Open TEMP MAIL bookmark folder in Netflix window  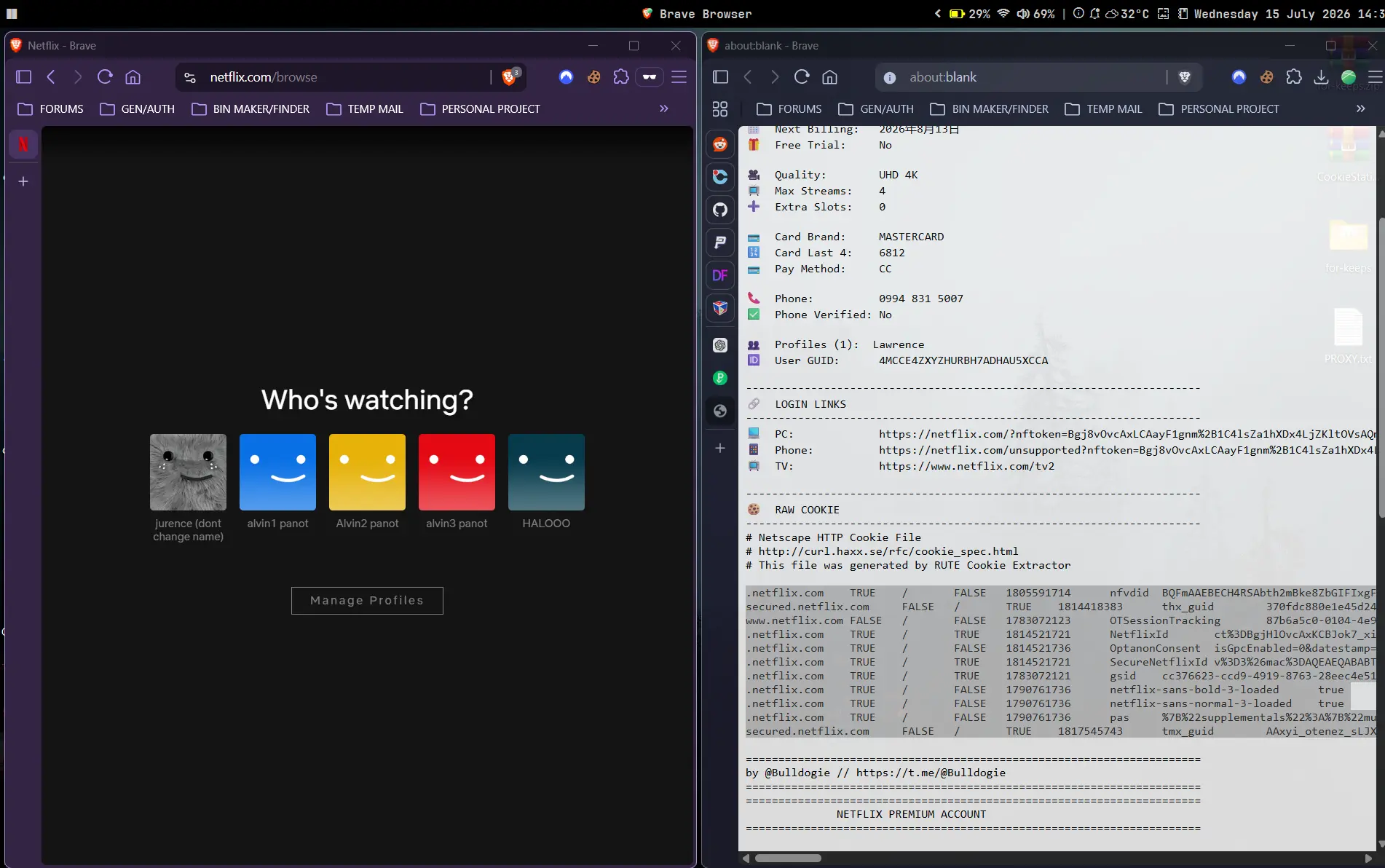click(364, 108)
